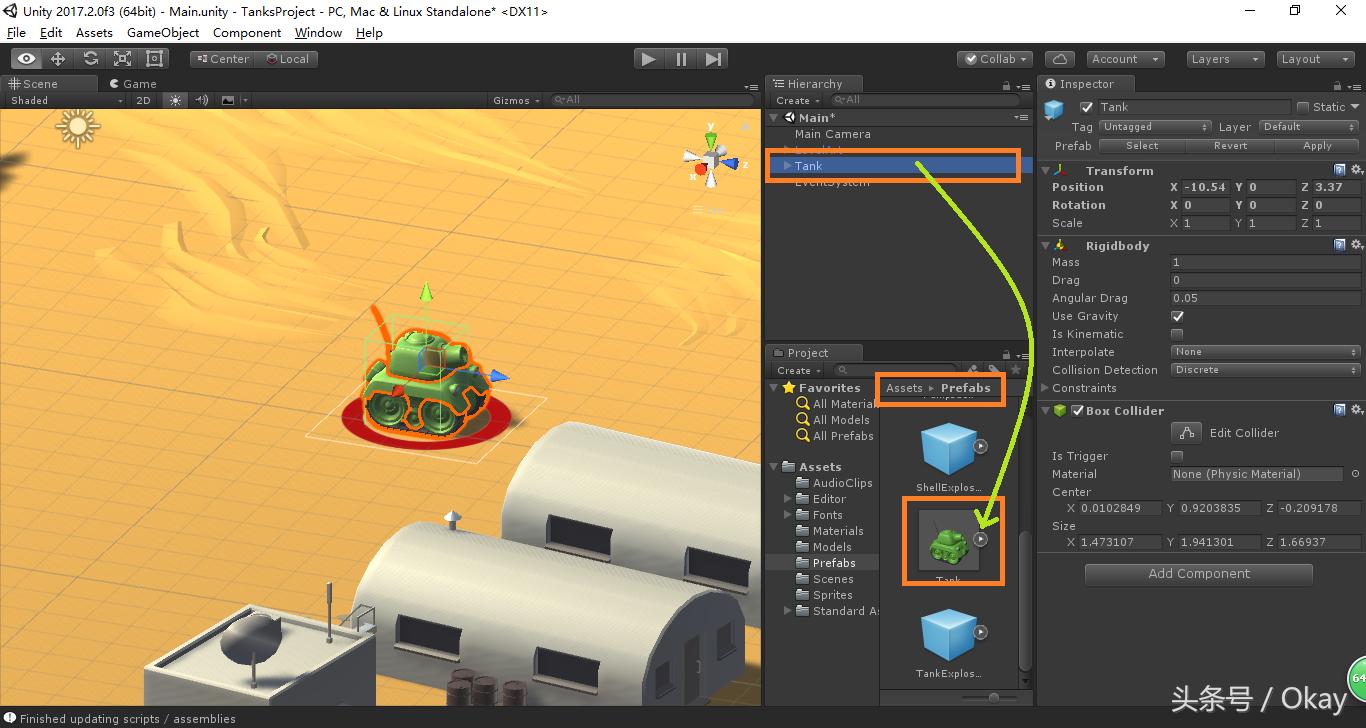1366x728 pixels.
Task: Select the Scale tool
Action: [x=122, y=58]
